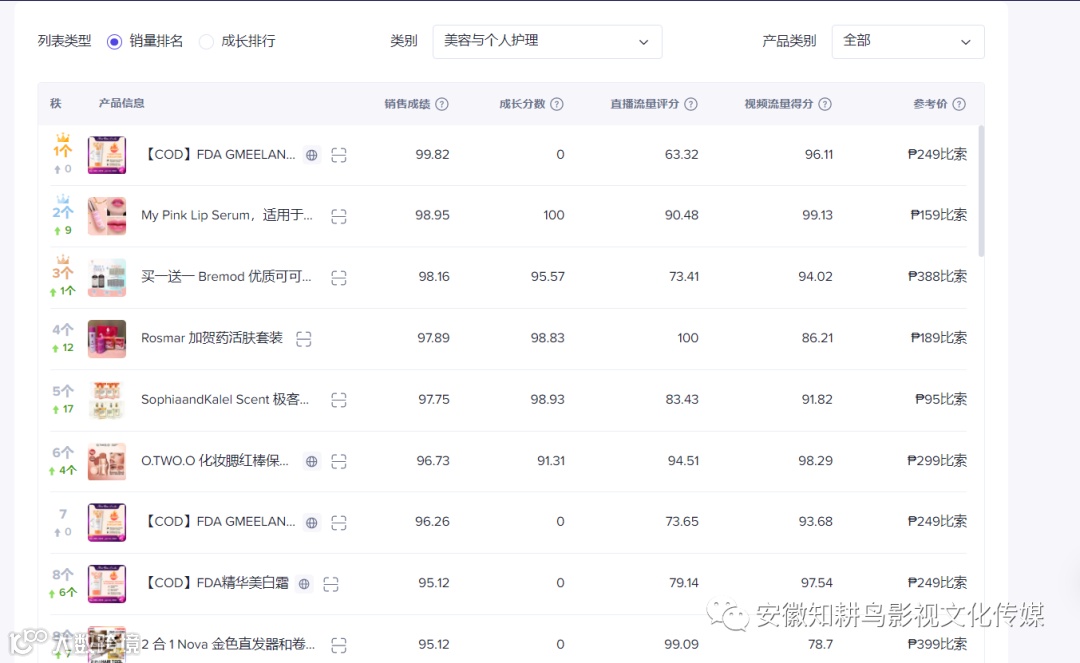
Task: Click scan icon on Bremod row
Action: point(338,277)
